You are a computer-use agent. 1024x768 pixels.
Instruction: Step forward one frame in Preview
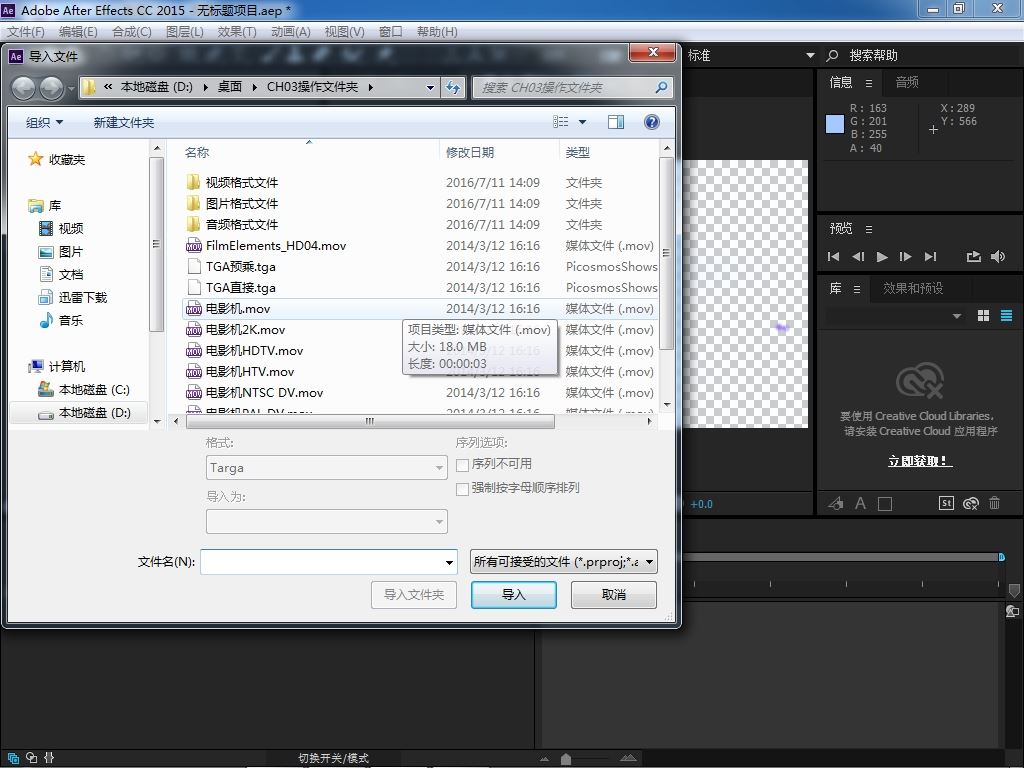pos(905,257)
